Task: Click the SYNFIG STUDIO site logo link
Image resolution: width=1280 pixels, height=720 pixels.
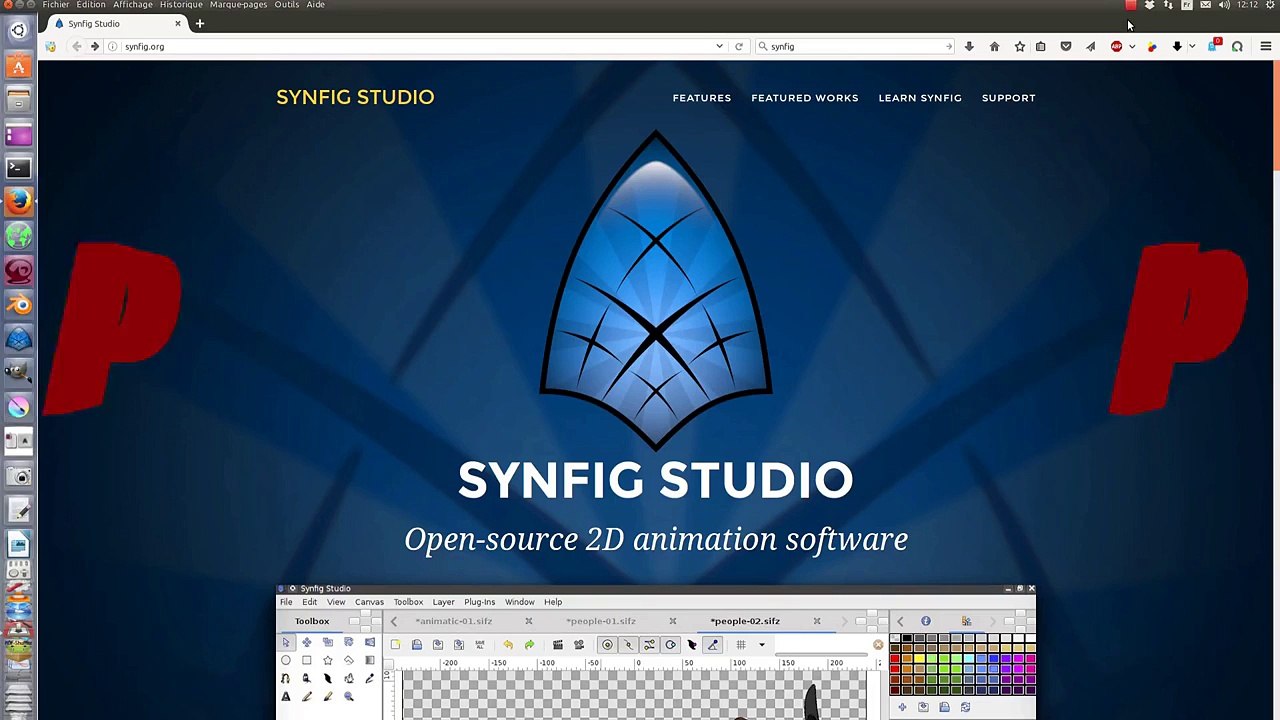Action: tap(355, 97)
